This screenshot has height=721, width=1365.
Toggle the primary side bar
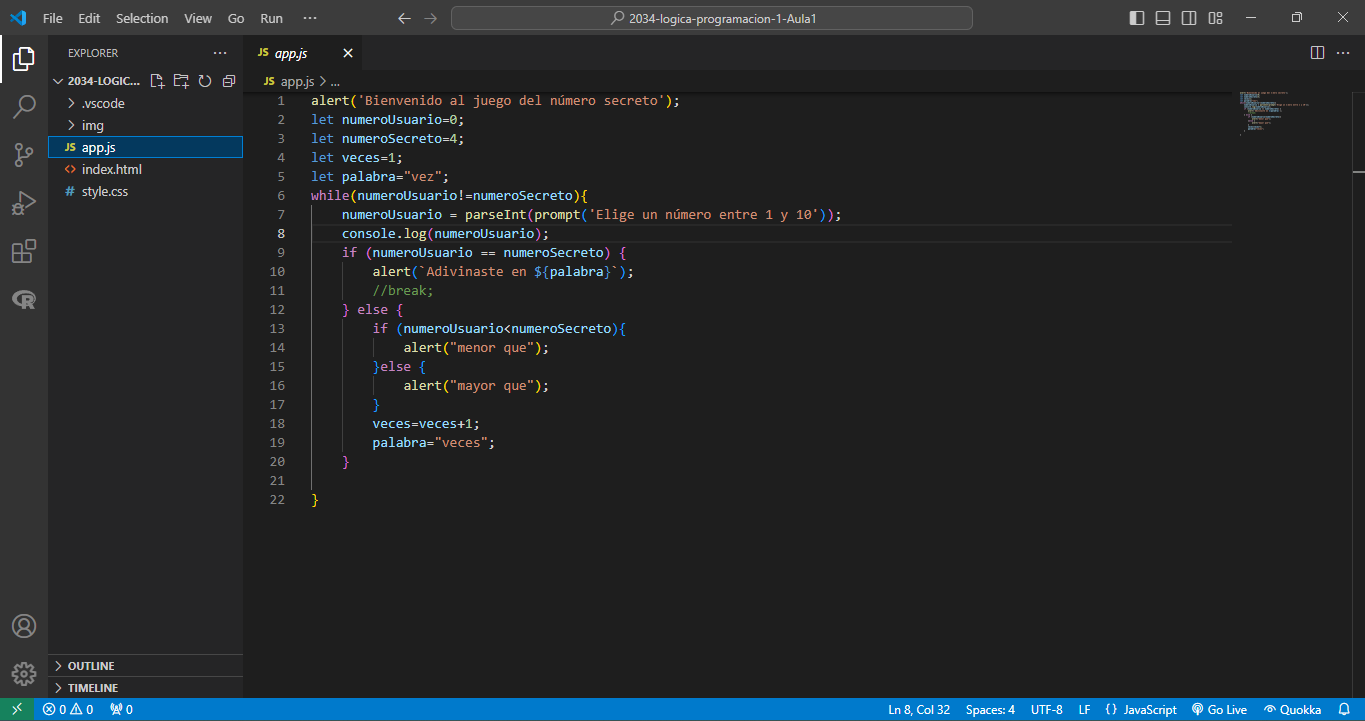(1137, 18)
